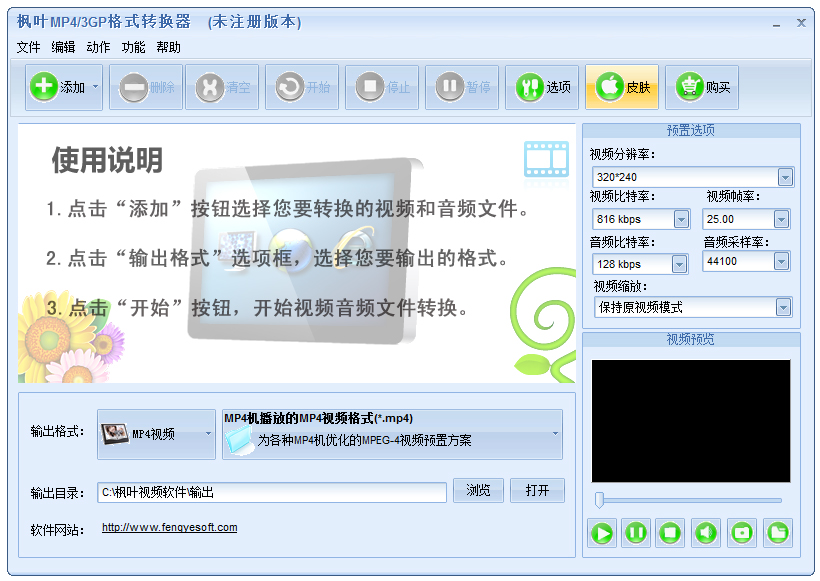This screenshot has height=581, width=820.
Task: Open the fengyesoft.com website link
Action: 169,527
